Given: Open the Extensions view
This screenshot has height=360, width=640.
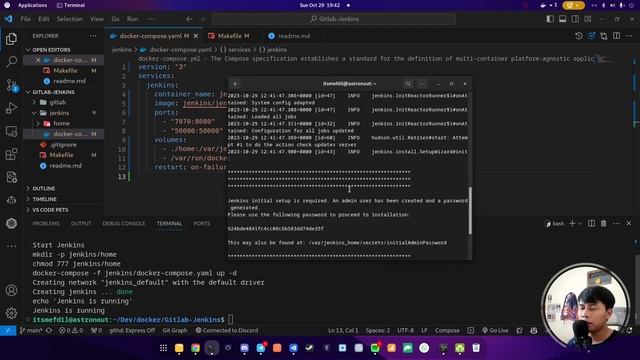Looking at the screenshot, I should tap(11, 154).
